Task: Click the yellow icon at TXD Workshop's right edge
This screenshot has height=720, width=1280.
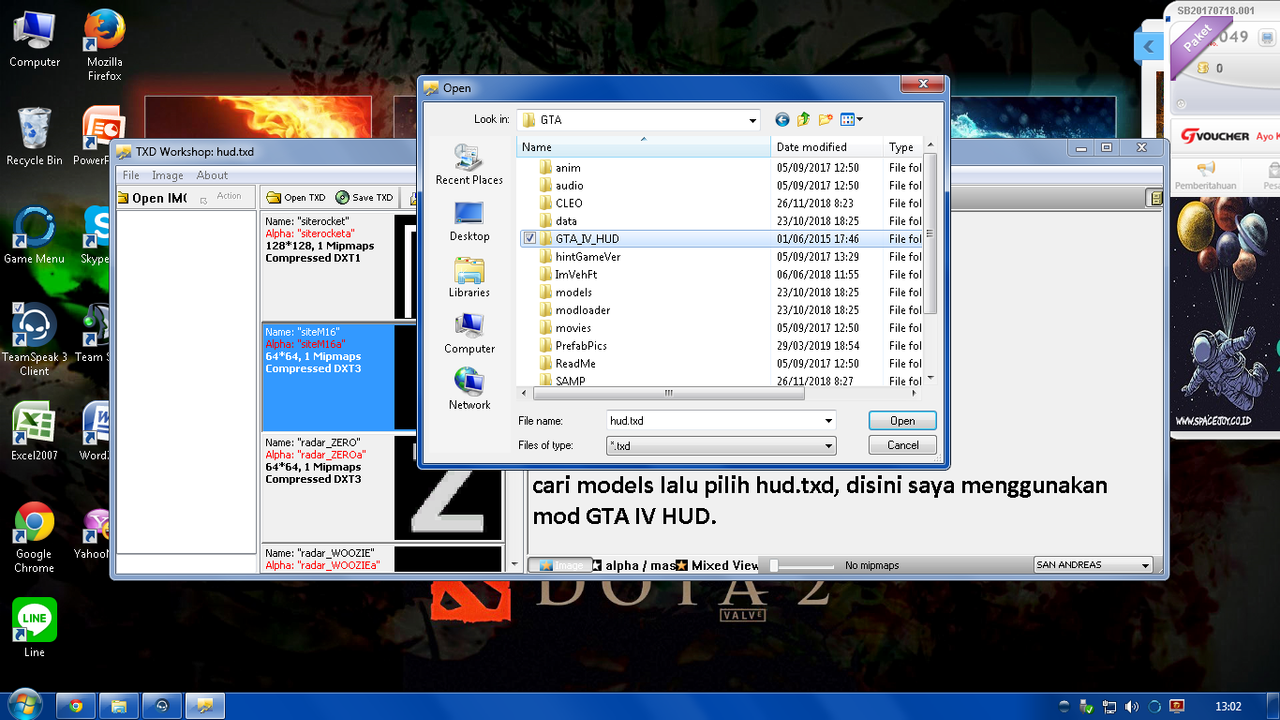Action: 1156,198
